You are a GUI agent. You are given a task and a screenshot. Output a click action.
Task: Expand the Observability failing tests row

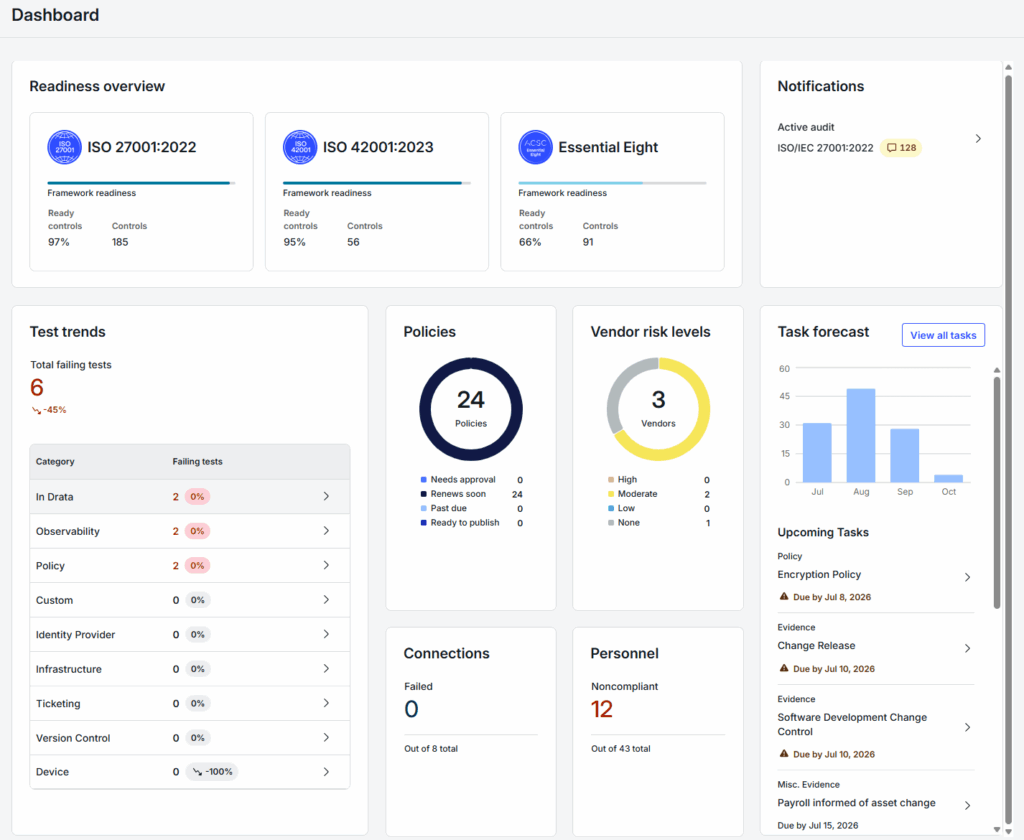click(x=189, y=531)
